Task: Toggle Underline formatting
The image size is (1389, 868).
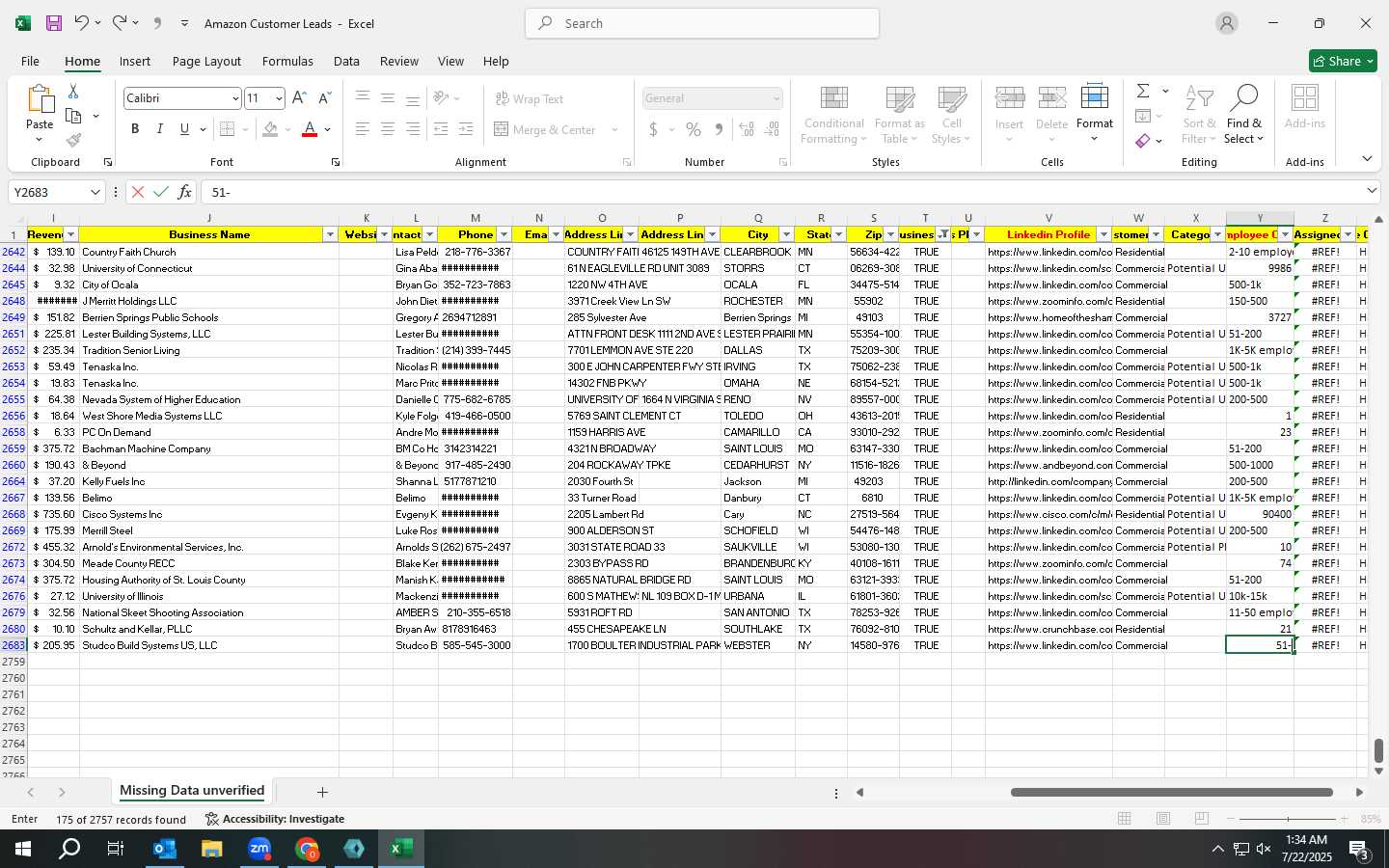Action: tap(184, 129)
